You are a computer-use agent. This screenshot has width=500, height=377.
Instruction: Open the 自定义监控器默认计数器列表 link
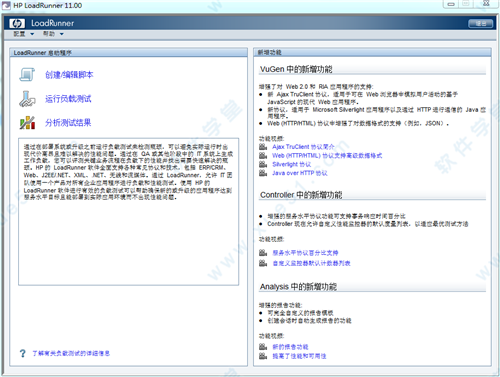click(x=311, y=263)
